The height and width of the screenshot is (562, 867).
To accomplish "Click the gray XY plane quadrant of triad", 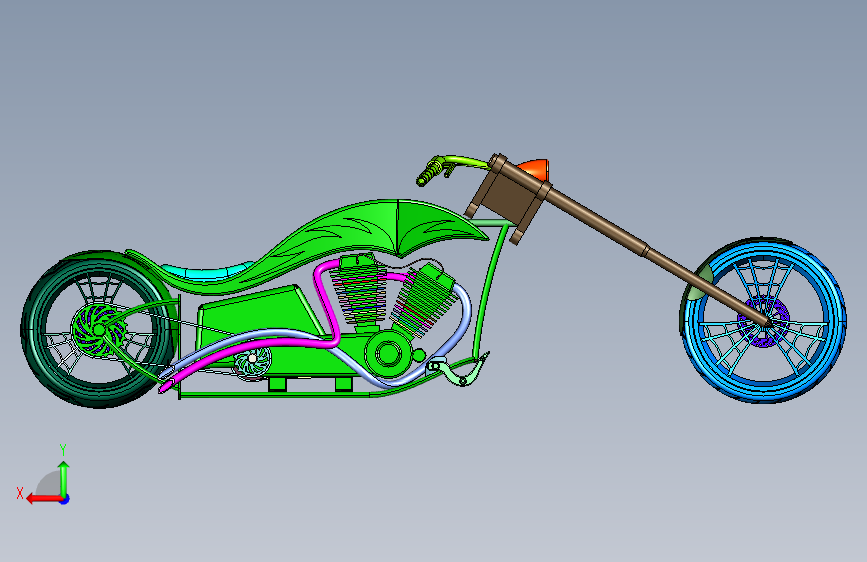I will pyautogui.click(x=49, y=485).
